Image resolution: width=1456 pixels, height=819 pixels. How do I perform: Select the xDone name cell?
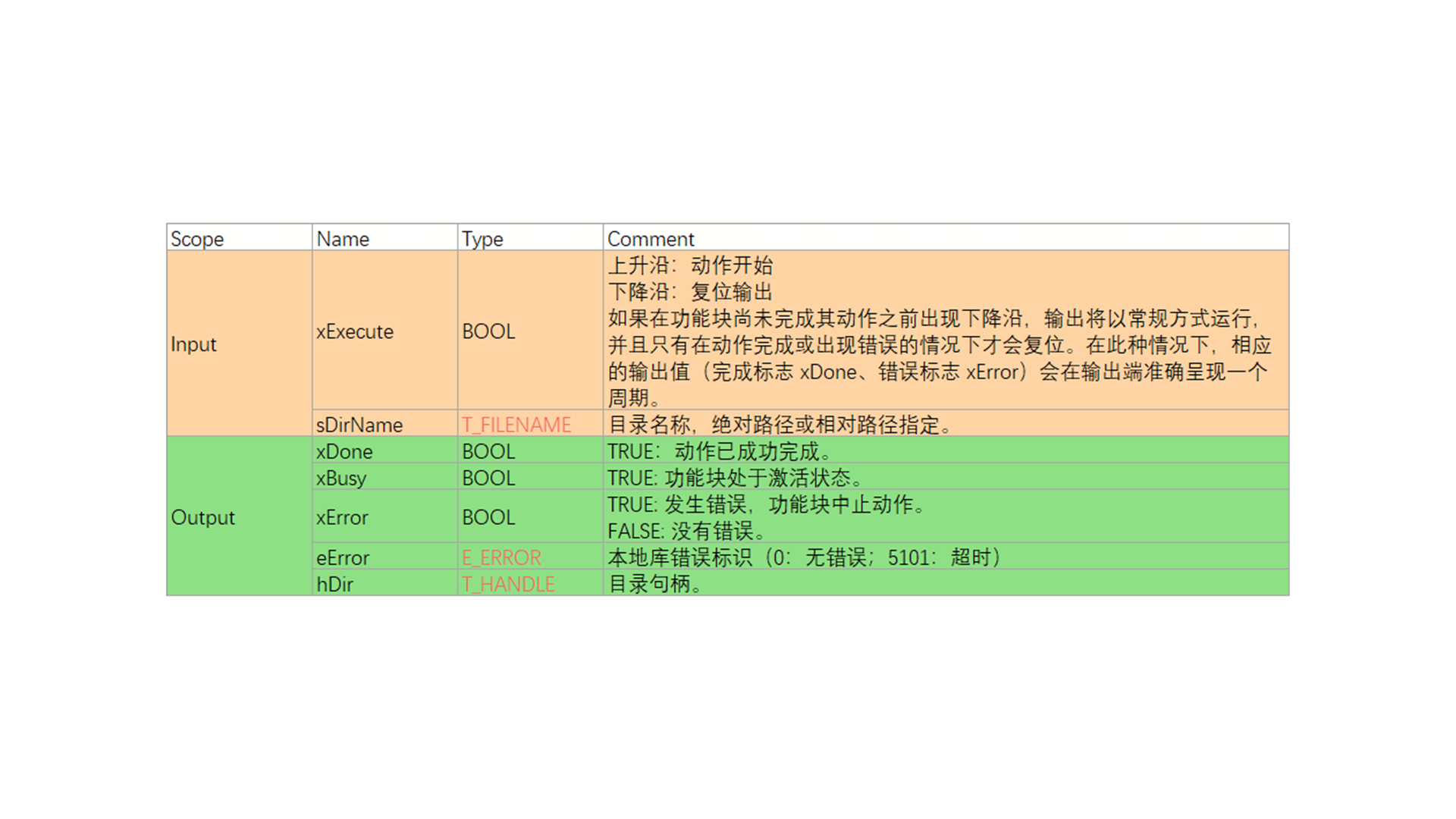pyautogui.click(x=344, y=451)
